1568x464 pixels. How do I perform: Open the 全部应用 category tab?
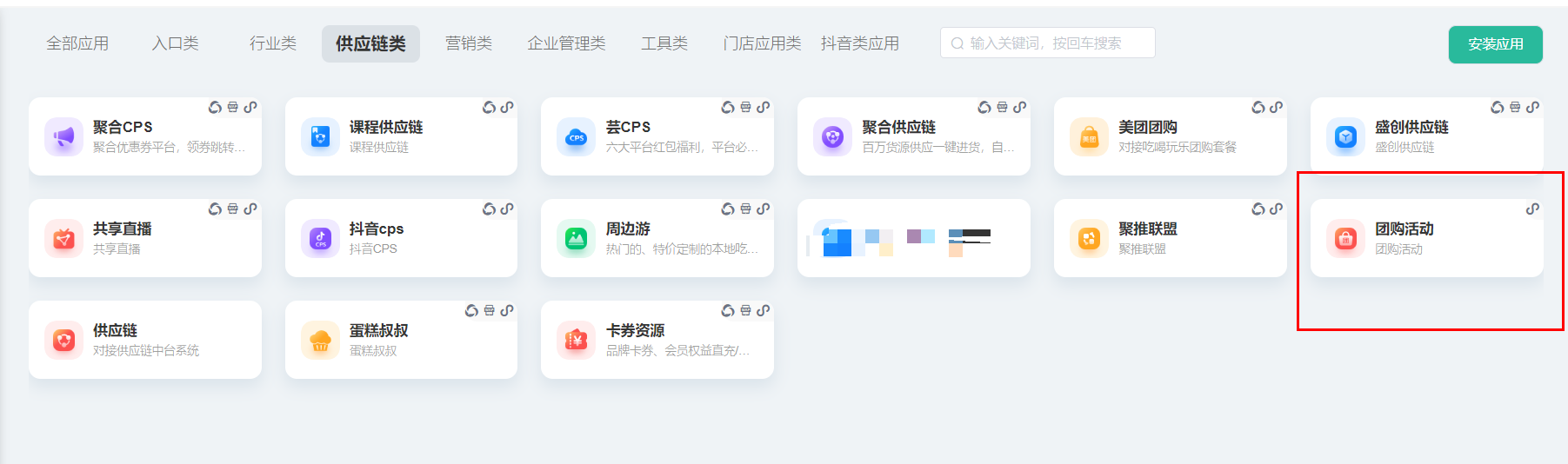click(77, 43)
